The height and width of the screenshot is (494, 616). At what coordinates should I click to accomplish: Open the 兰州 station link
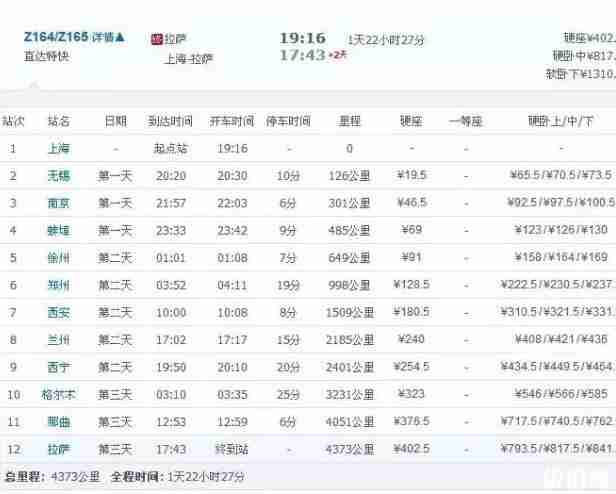[59, 340]
